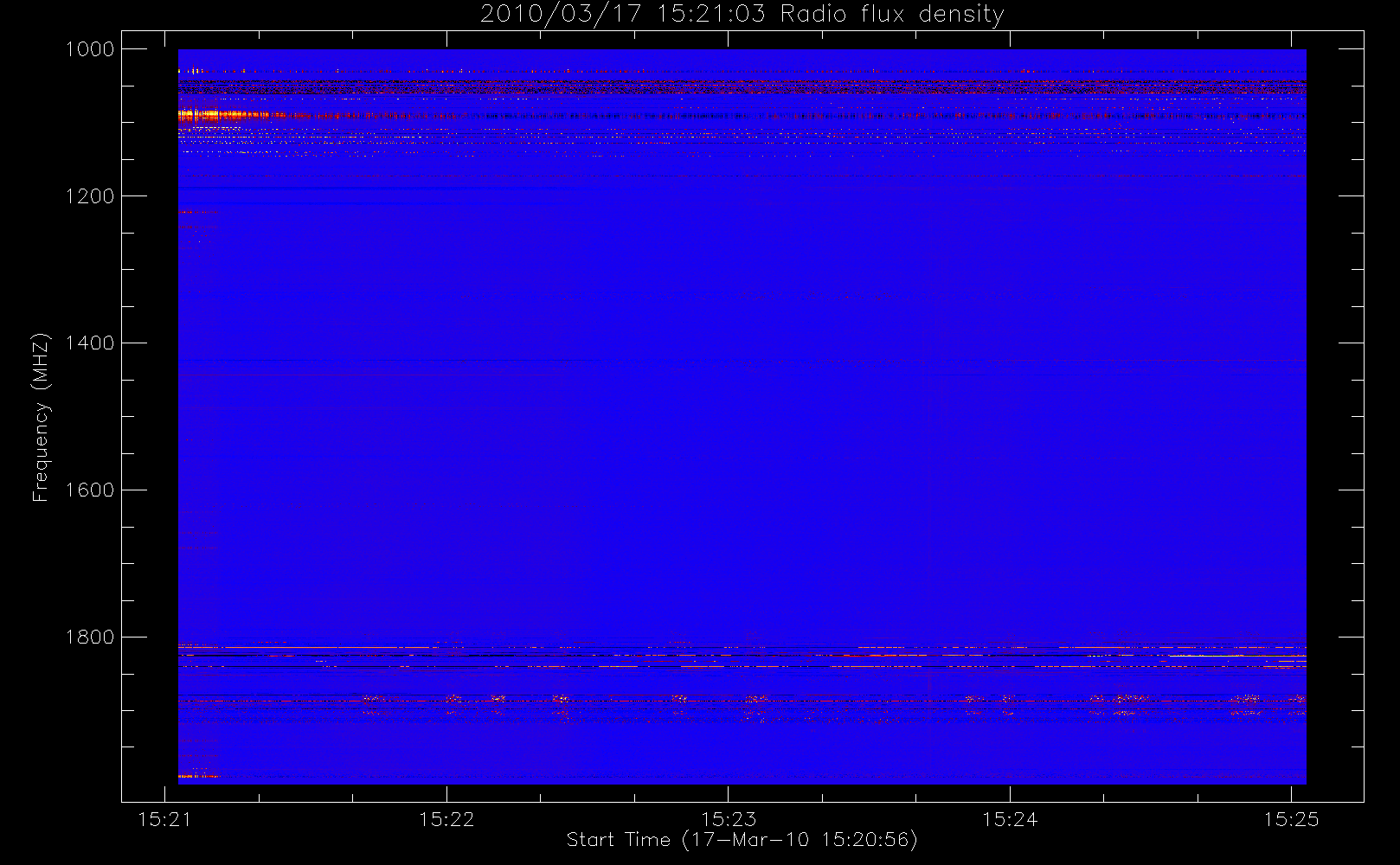The image size is (1400, 865).
Task: Click the 'Start Time (17-Mar-10 15:20:56)' axis label
Action: (742, 840)
